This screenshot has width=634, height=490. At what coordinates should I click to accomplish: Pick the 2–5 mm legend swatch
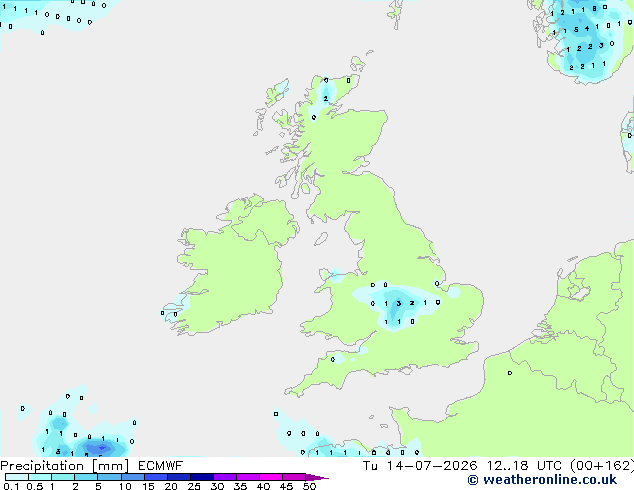(86, 477)
